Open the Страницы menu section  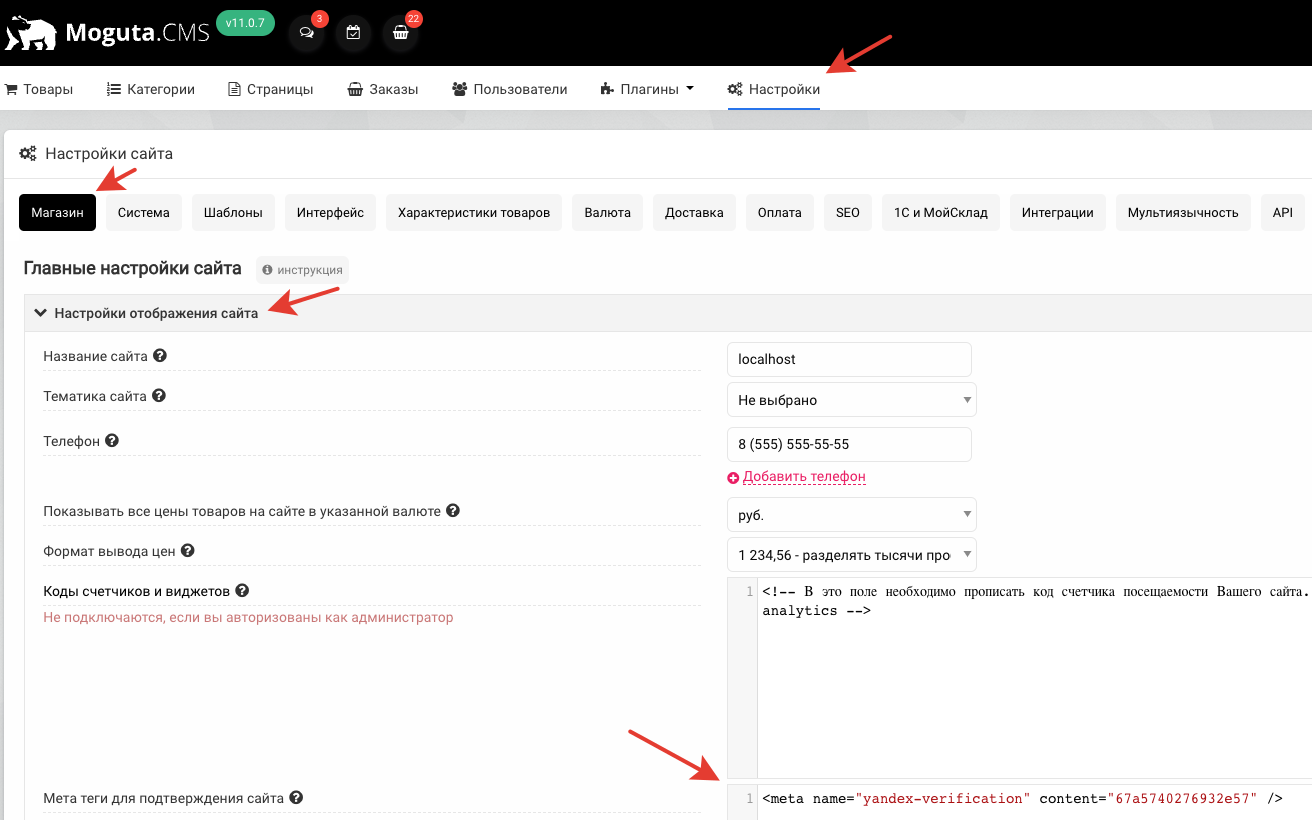tap(271, 89)
